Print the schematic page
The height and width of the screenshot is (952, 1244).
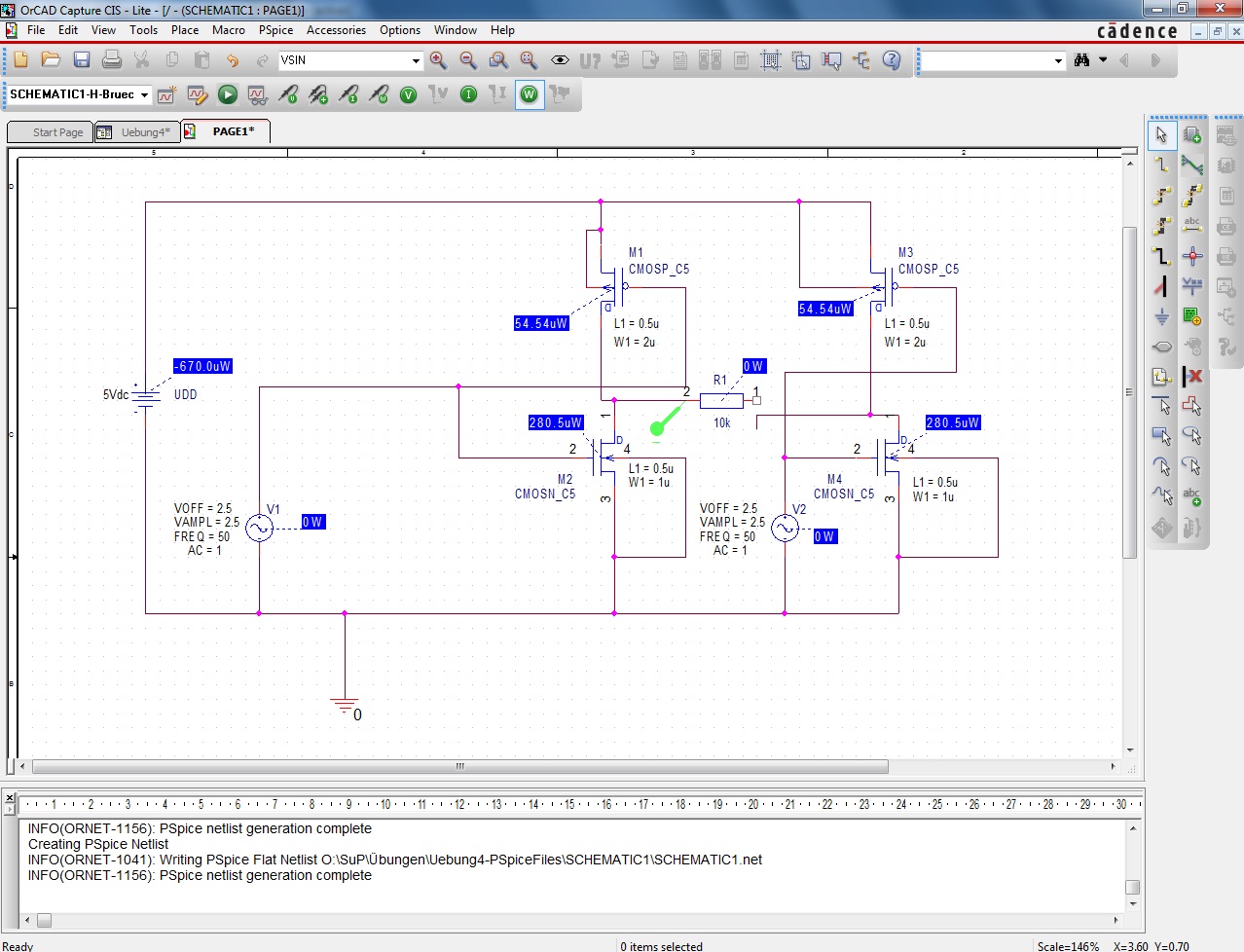click(112, 60)
